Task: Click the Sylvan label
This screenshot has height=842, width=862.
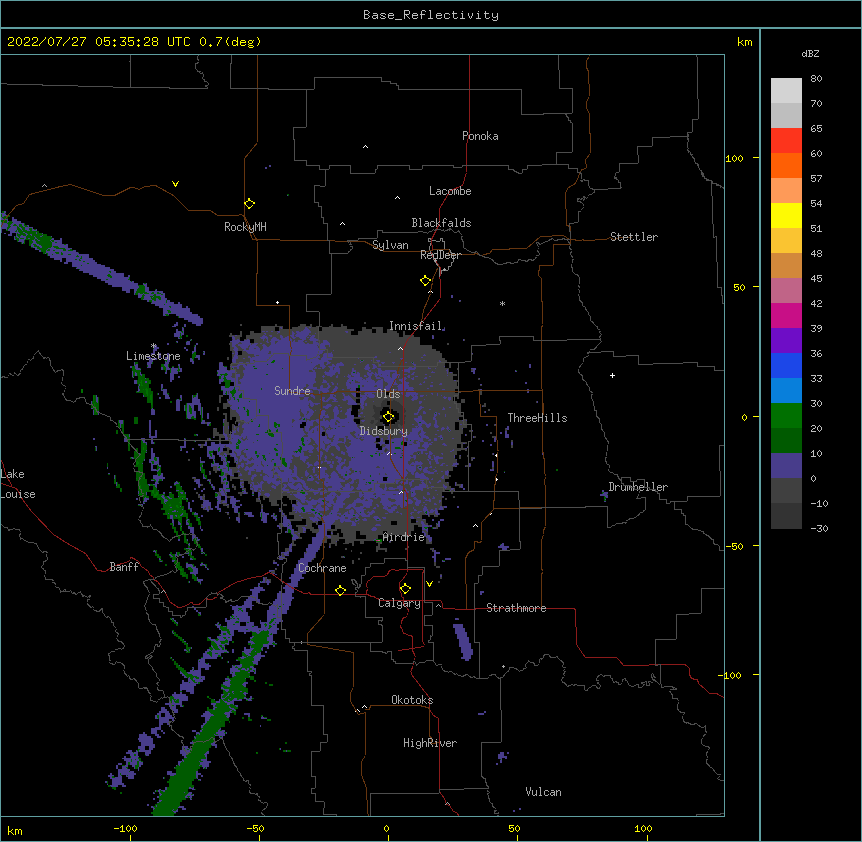Action: click(x=390, y=245)
